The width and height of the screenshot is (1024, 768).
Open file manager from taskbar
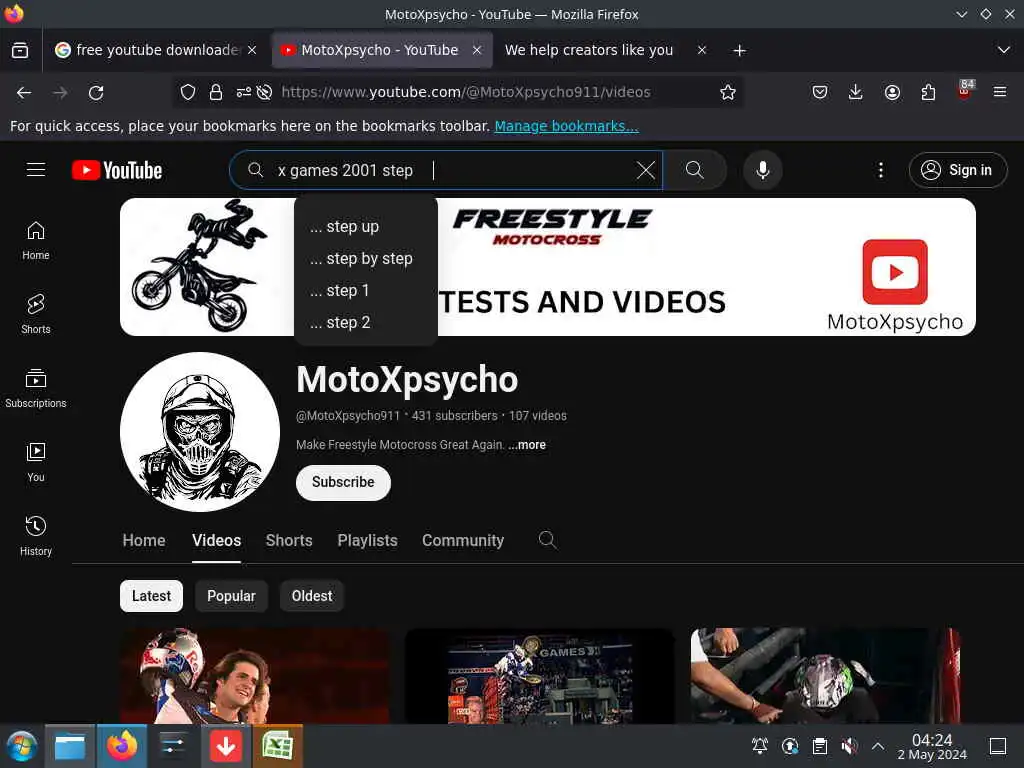pyautogui.click(x=70, y=746)
